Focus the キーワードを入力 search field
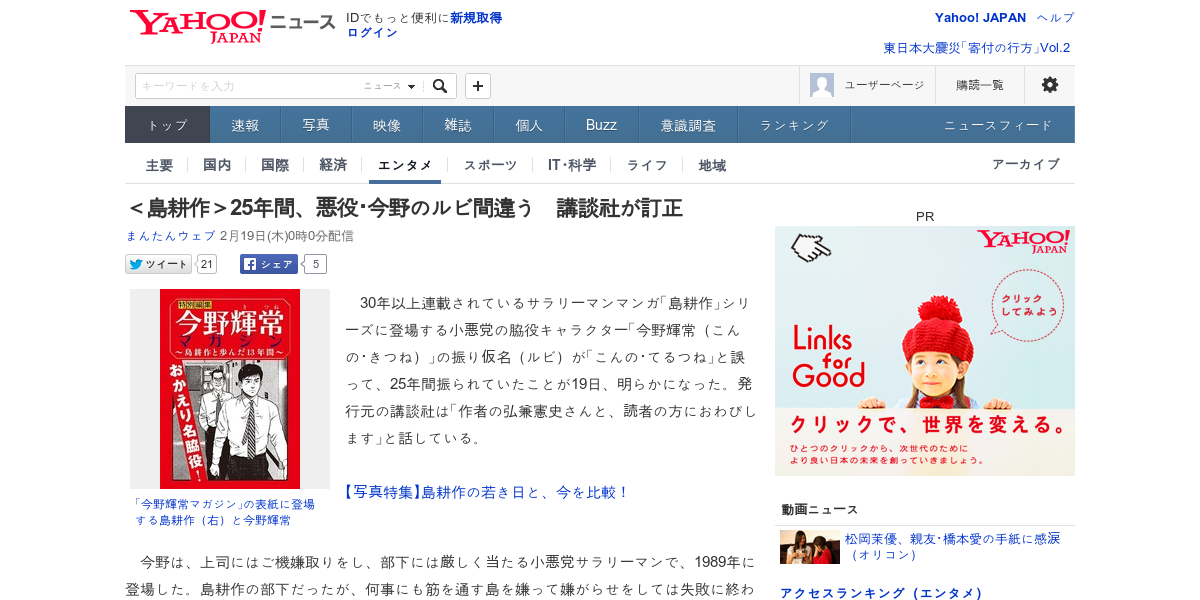 pos(248,86)
